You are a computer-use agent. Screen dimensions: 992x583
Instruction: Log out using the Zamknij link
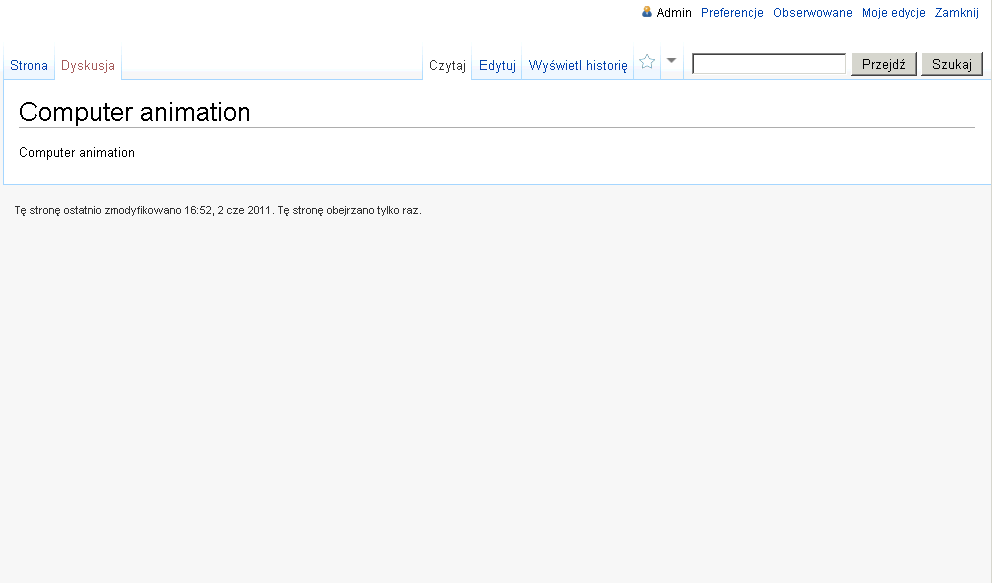(956, 13)
